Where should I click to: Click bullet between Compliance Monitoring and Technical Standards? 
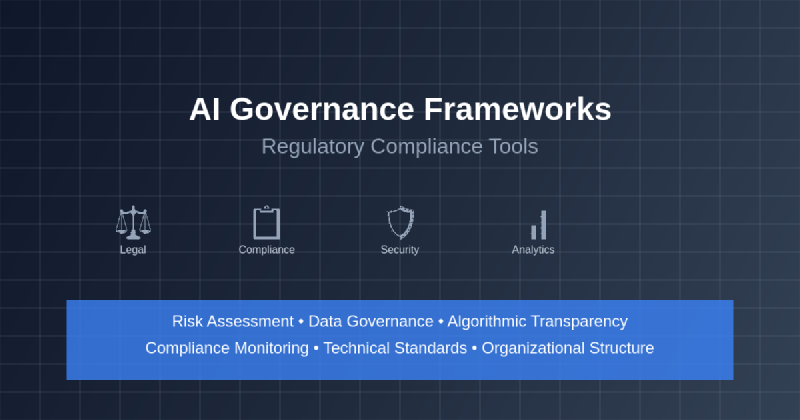(316, 349)
